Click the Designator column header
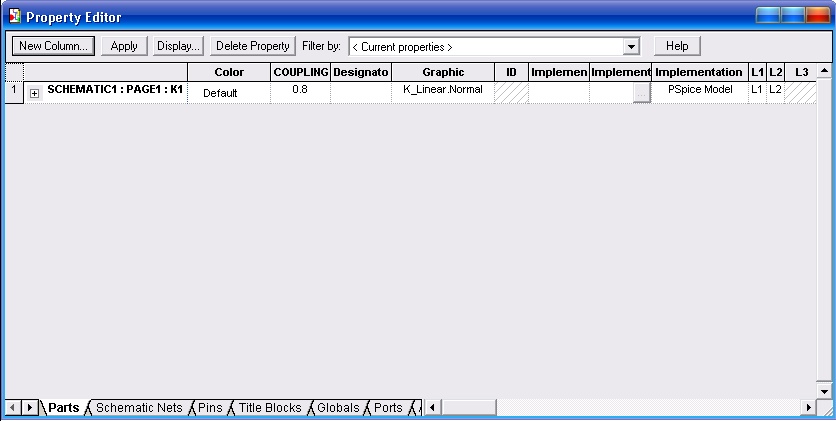The height and width of the screenshot is (421, 836). click(x=361, y=72)
